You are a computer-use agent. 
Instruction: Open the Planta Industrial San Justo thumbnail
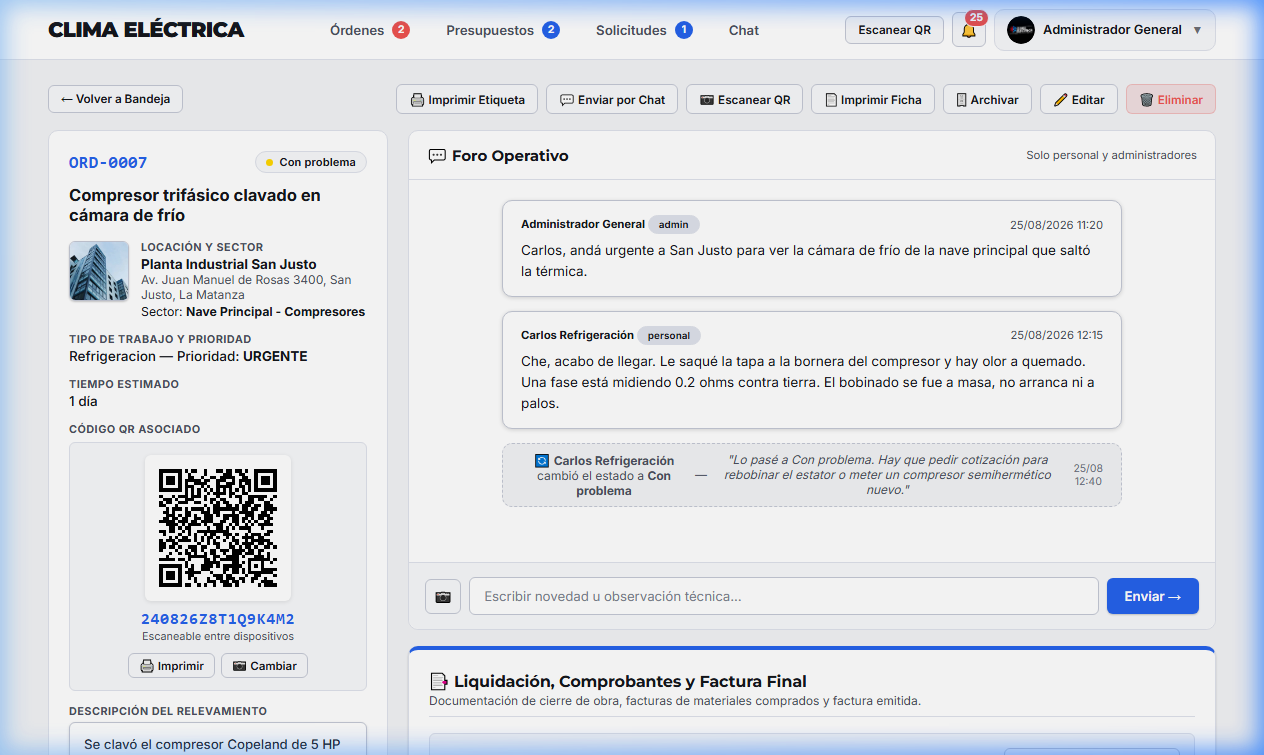(99, 271)
